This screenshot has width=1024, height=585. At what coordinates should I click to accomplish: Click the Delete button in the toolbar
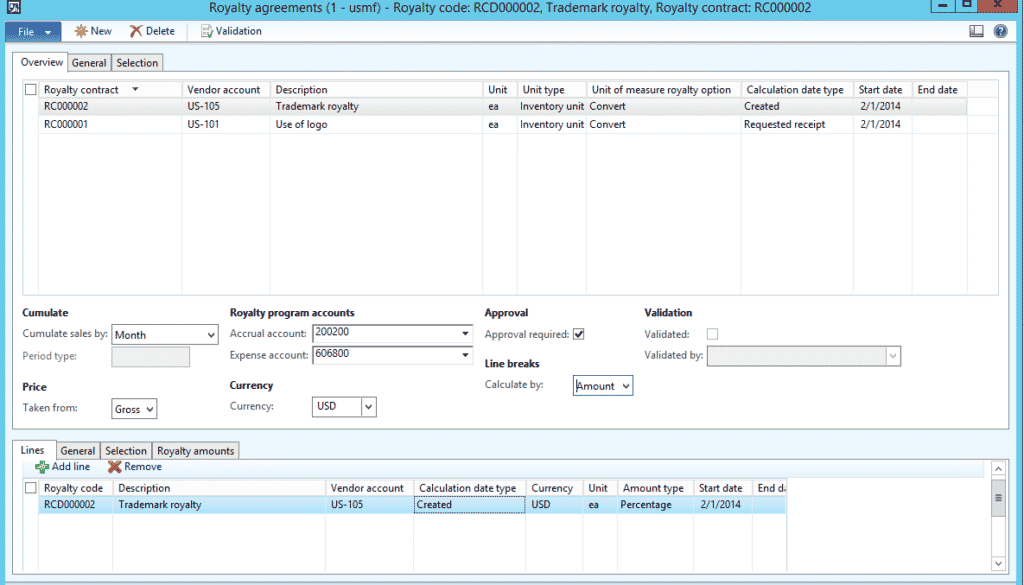[x=152, y=31]
